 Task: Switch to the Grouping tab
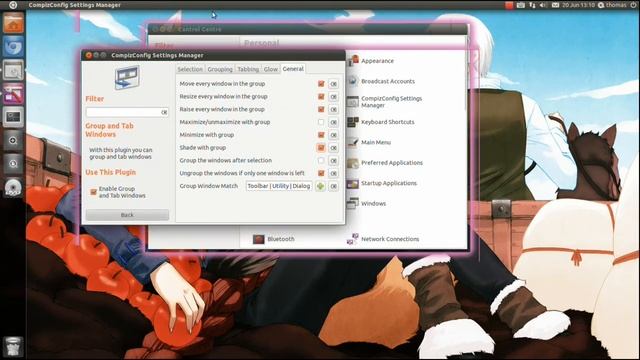click(x=220, y=69)
